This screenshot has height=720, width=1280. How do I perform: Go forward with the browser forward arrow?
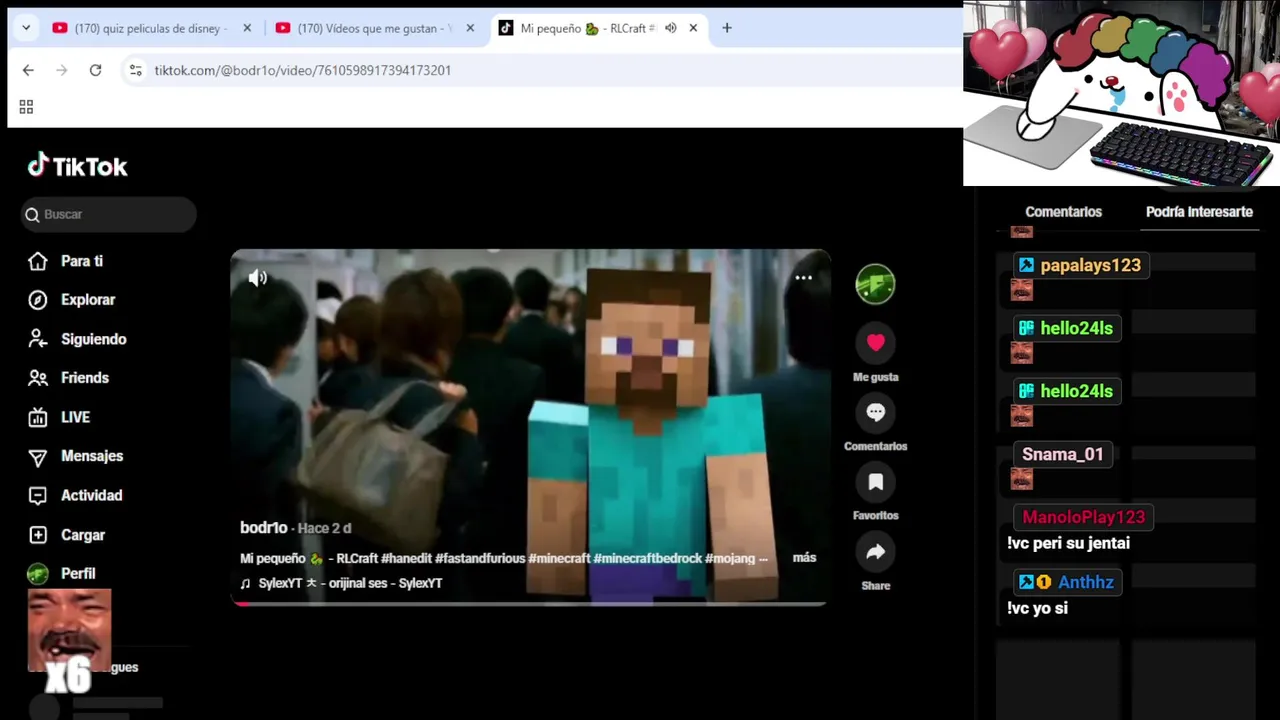(62, 70)
